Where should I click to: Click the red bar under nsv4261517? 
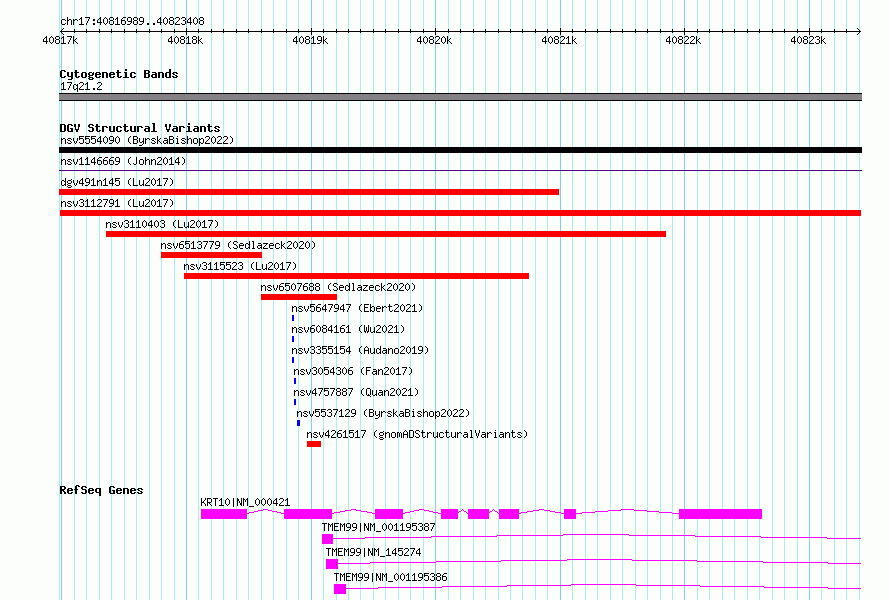[314, 444]
